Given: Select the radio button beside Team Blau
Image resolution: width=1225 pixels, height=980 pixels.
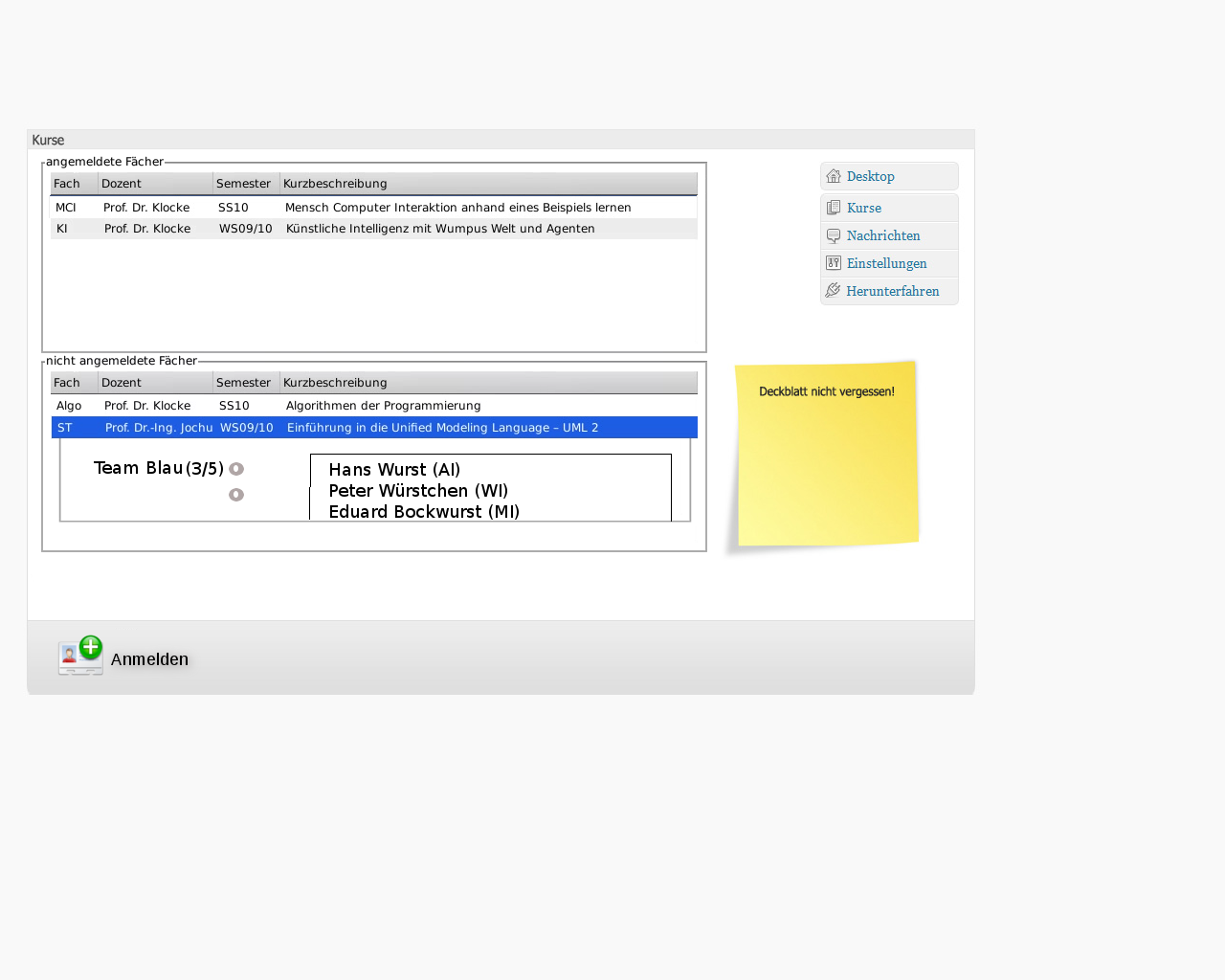Looking at the screenshot, I should click(x=236, y=469).
